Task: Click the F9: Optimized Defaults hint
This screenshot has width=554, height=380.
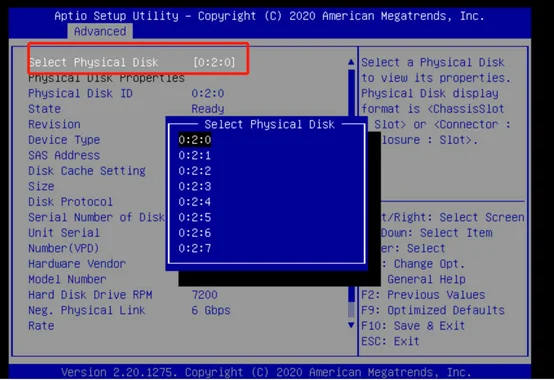Action: (x=433, y=311)
